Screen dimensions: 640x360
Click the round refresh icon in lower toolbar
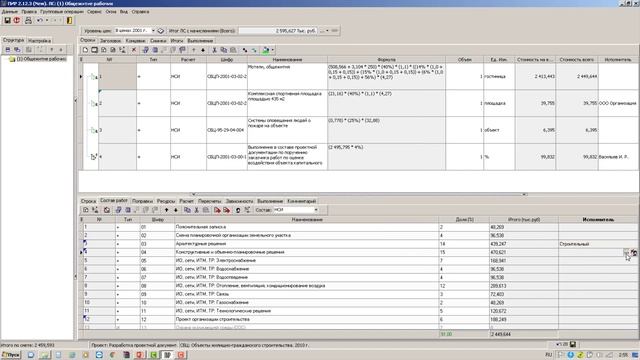coord(238,210)
